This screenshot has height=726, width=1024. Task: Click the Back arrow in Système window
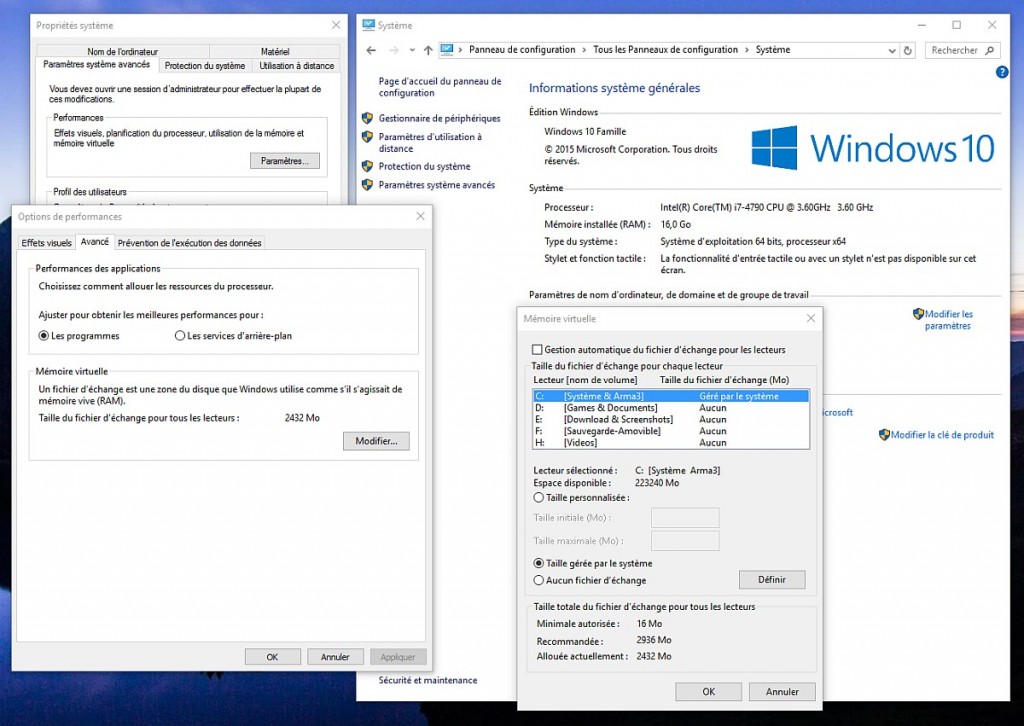point(371,50)
